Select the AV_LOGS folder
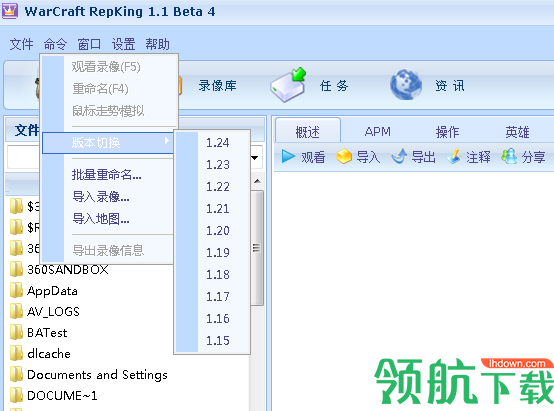Image resolution: width=554 pixels, height=411 pixels. pos(53,312)
